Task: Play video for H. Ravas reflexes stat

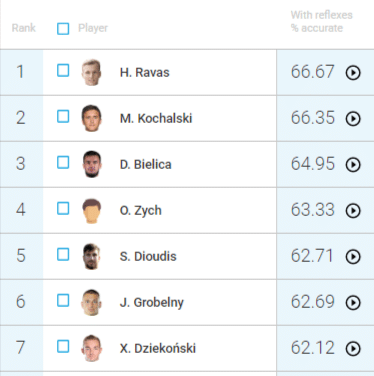Action: pyautogui.click(x=353, y=72)
